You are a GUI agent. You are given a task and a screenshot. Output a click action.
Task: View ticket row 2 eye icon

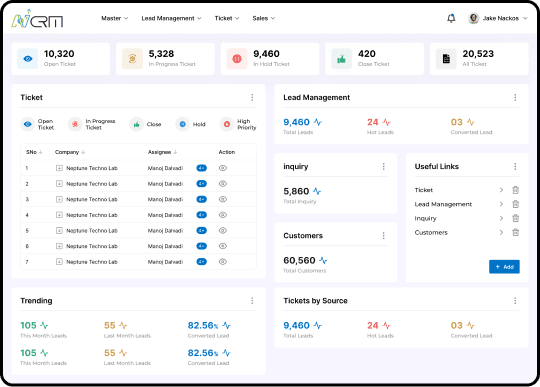(223, 184)
